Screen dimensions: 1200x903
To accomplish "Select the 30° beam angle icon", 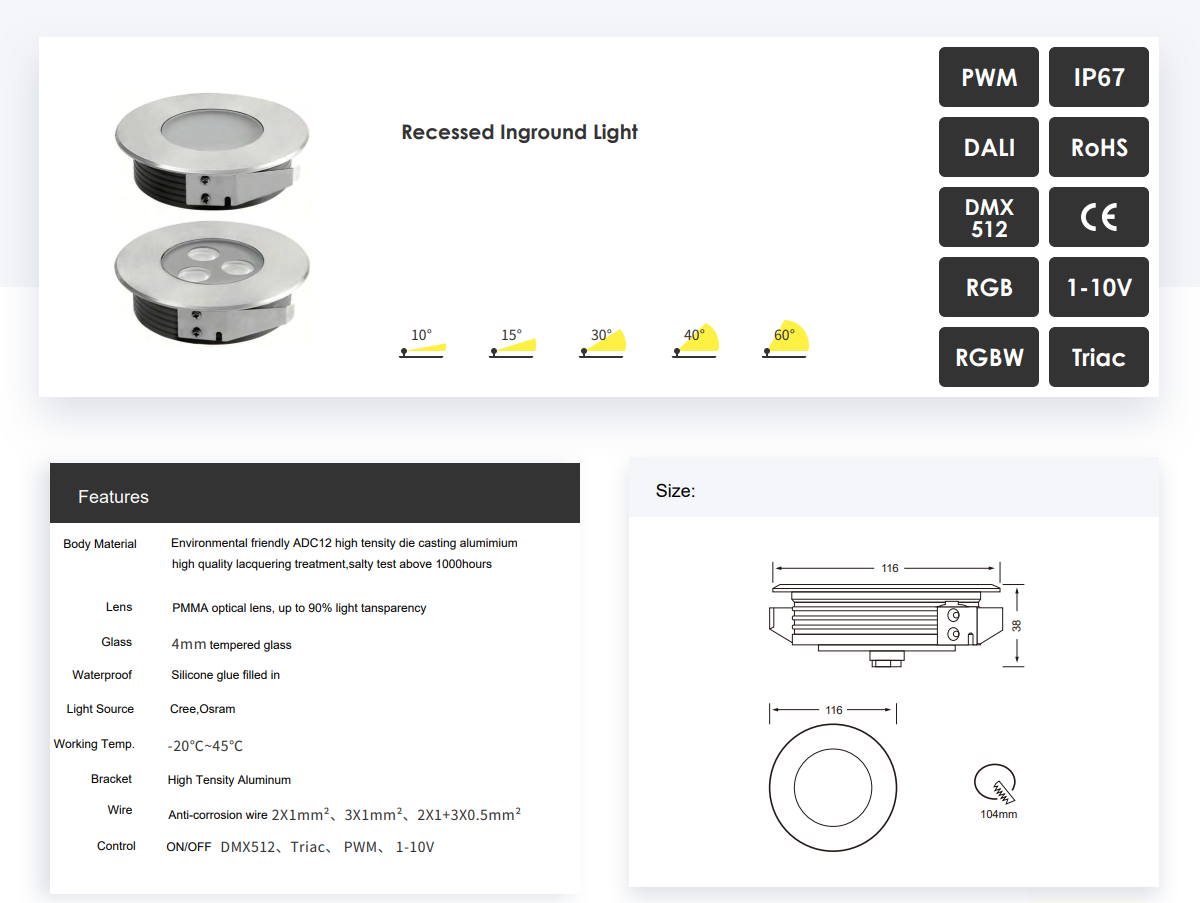I will coord(602,343).
